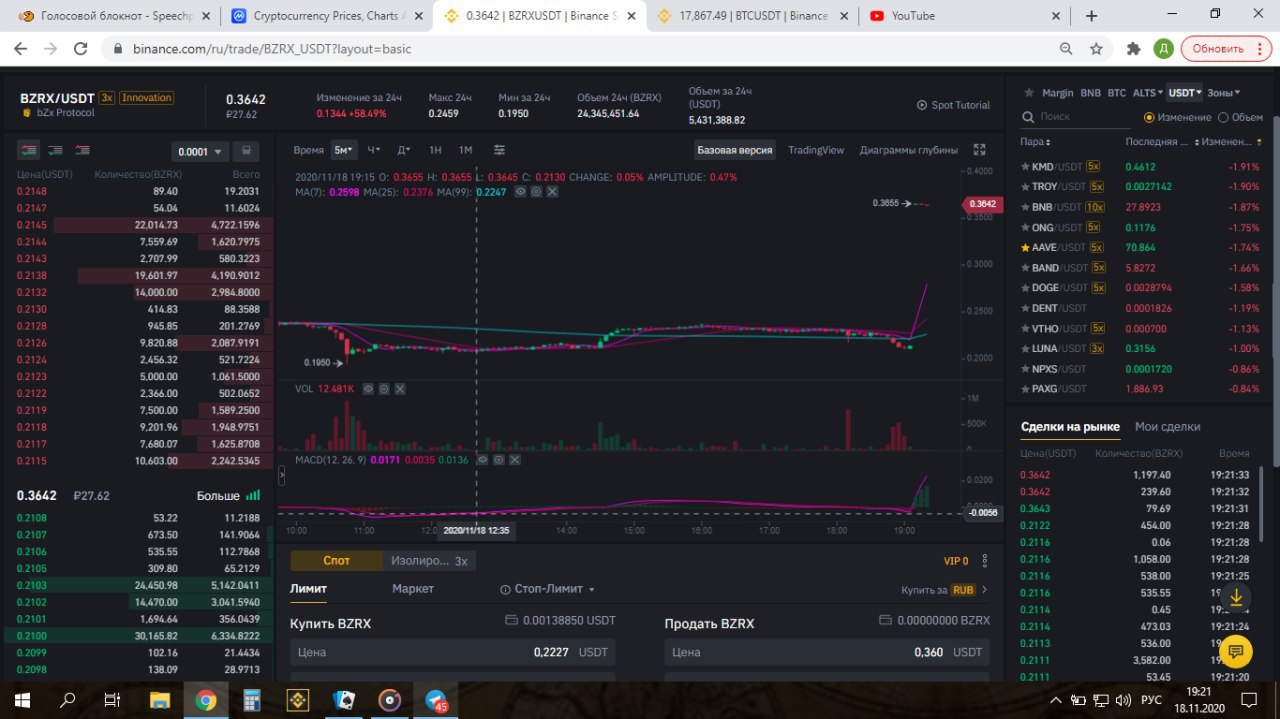Switch to TradingView chart tab

coord(816,150)
